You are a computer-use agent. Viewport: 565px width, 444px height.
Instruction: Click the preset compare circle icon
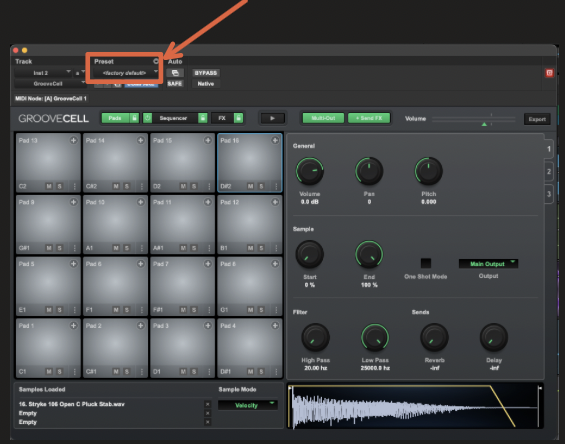[x=156, y=61]
